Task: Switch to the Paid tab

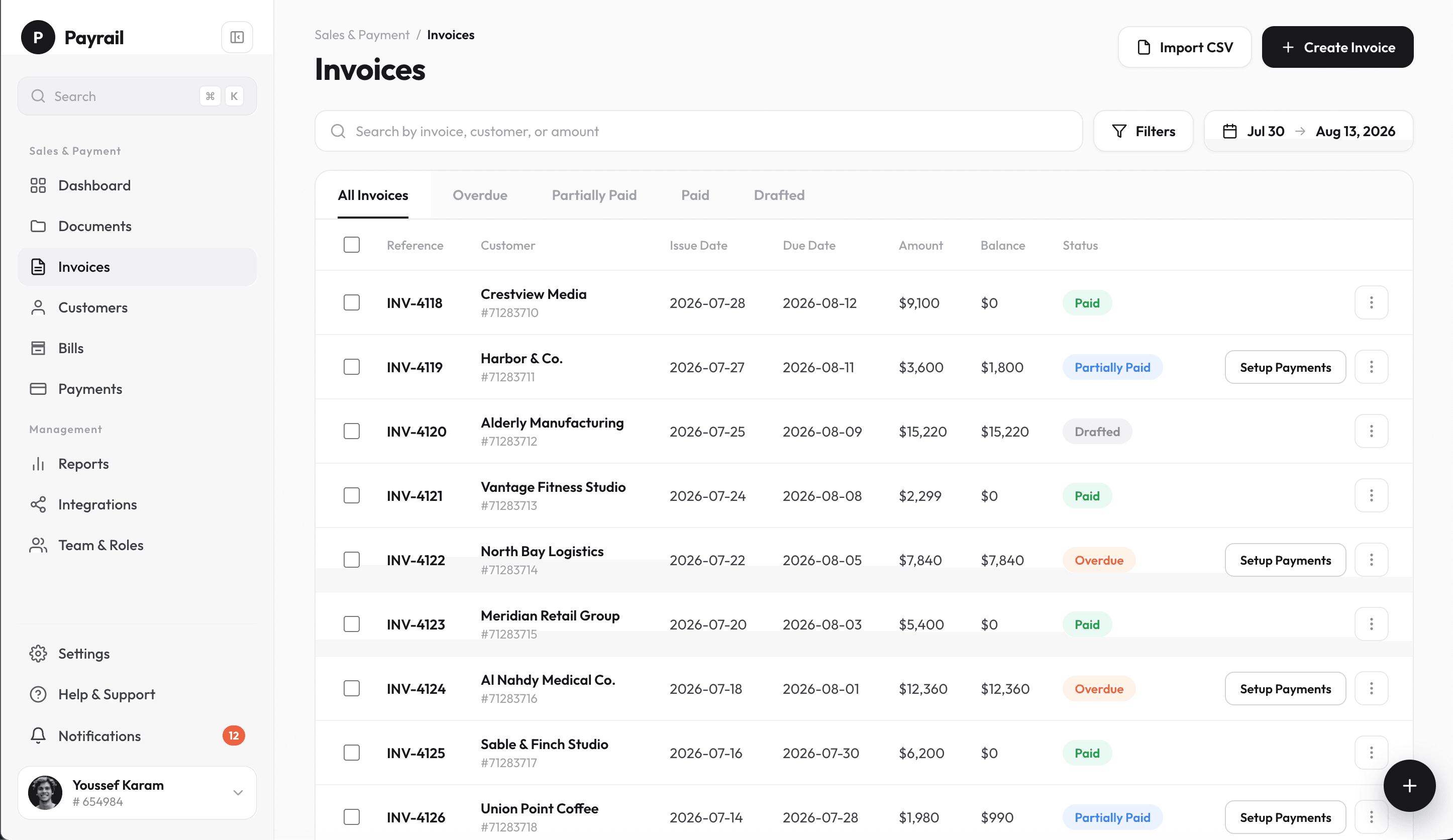Action: click(695, 195)
